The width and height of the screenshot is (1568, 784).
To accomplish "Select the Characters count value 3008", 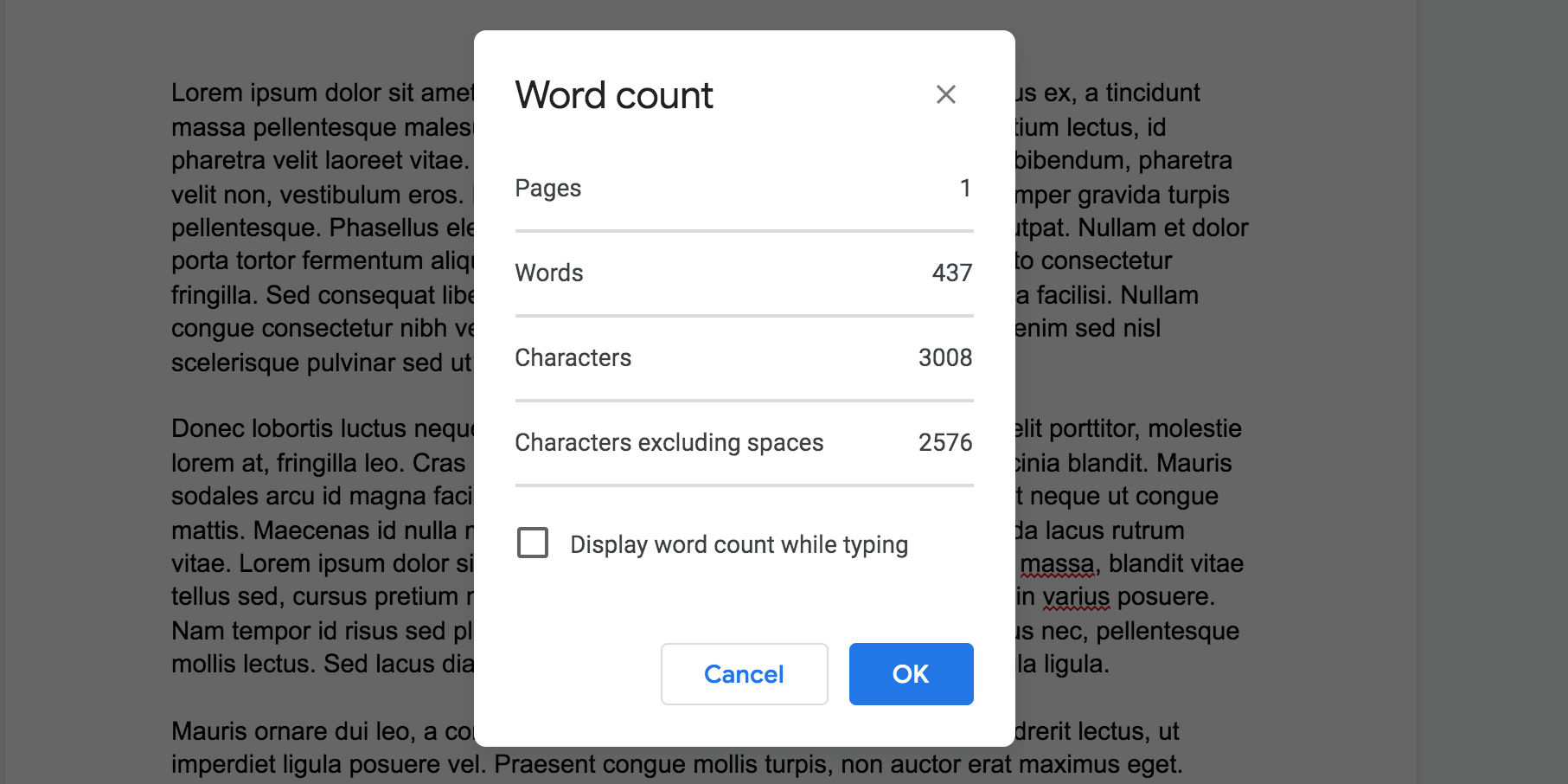I will point(945,357).
